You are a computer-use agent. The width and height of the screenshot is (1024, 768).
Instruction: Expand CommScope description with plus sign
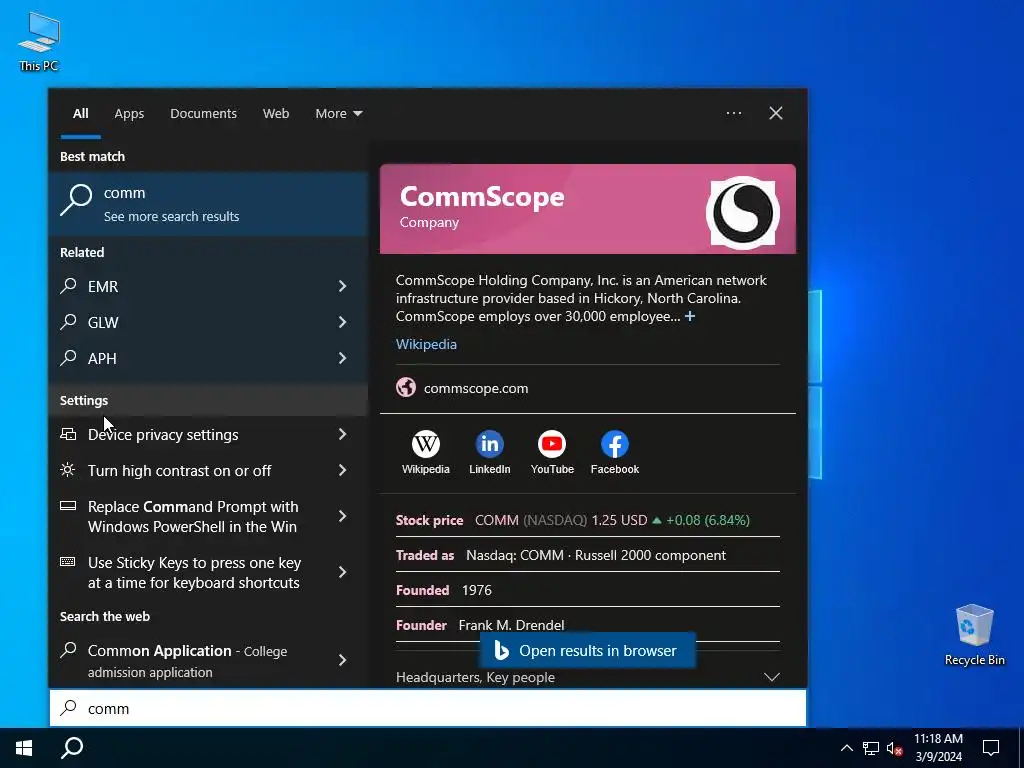pyautogui.click(x=690, y=316)
